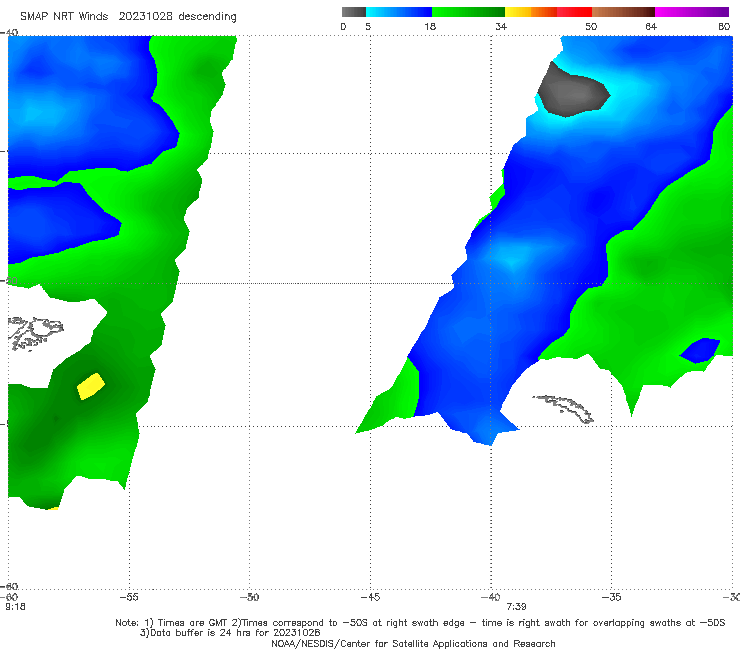This screenshot has width=740, height=650.
Task: Click the longitude axis label '-55'
Action: (129, 597)
